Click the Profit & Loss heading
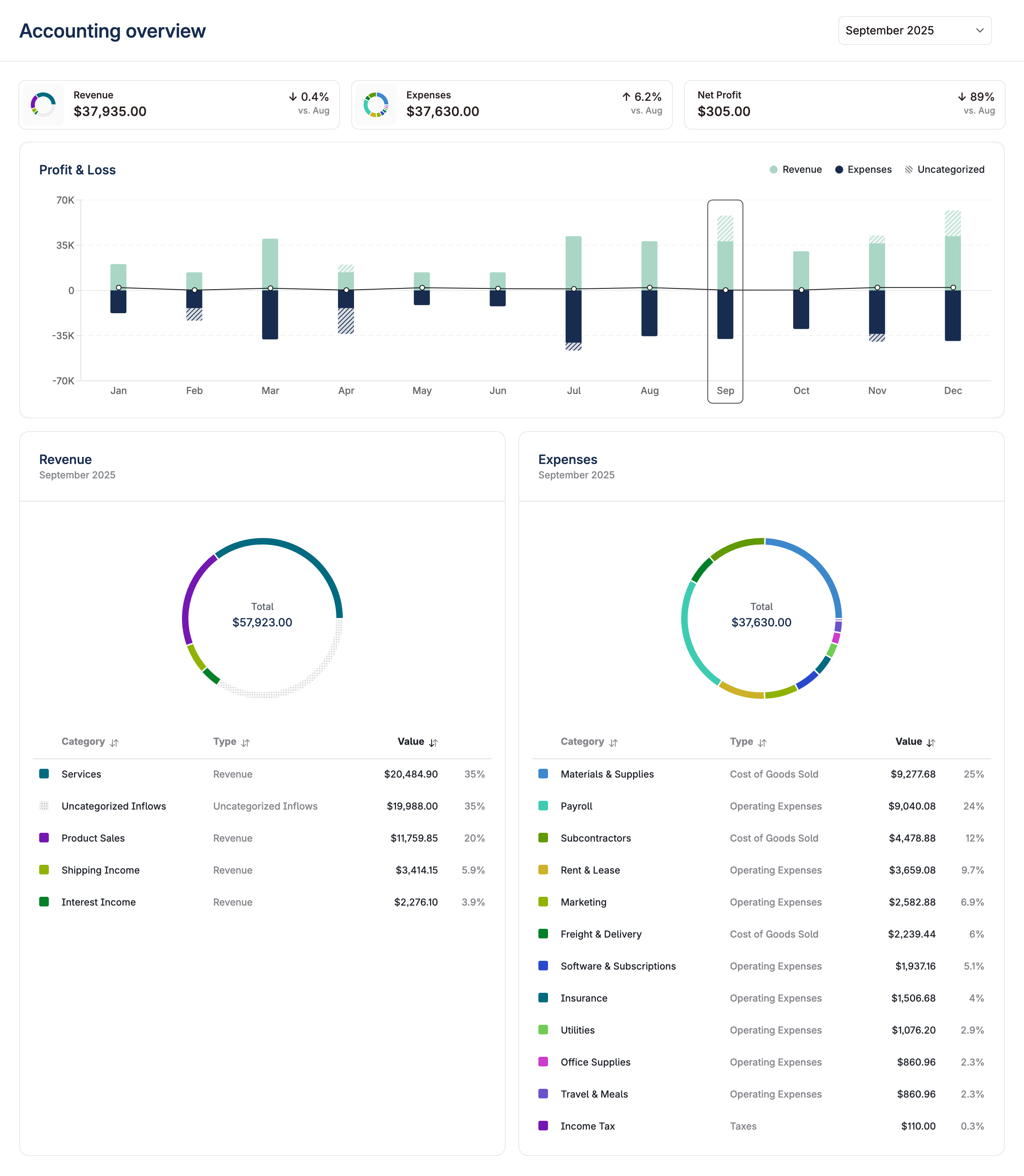The height and width of the screenshot is (1176, 1024). coord(78,170)
